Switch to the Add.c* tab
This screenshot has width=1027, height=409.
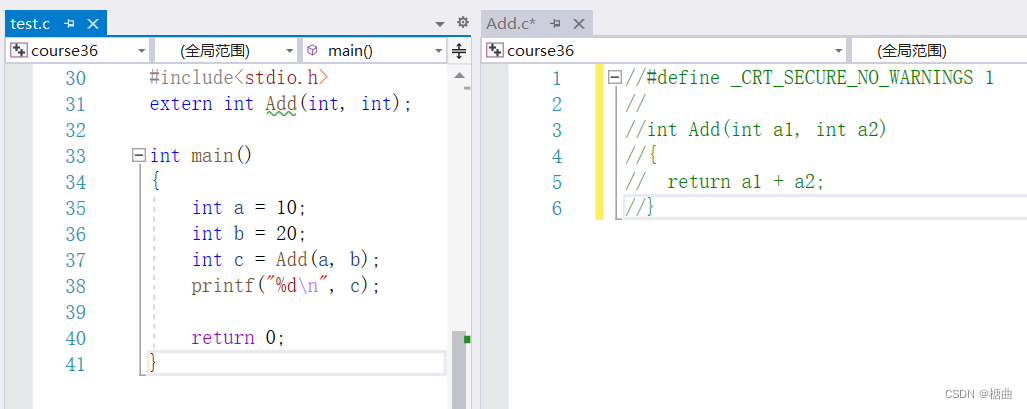pyautogui.click(x=511, y=24)
